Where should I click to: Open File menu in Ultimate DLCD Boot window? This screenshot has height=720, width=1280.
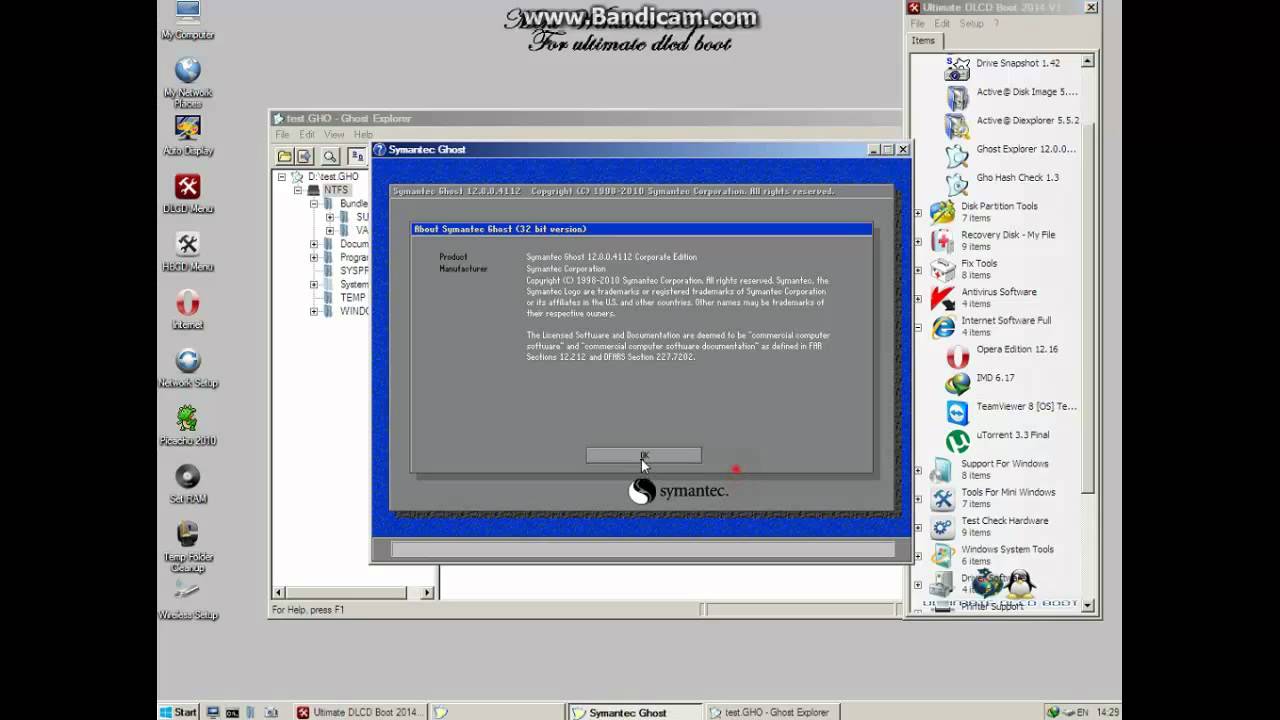[x=916, y=23]
